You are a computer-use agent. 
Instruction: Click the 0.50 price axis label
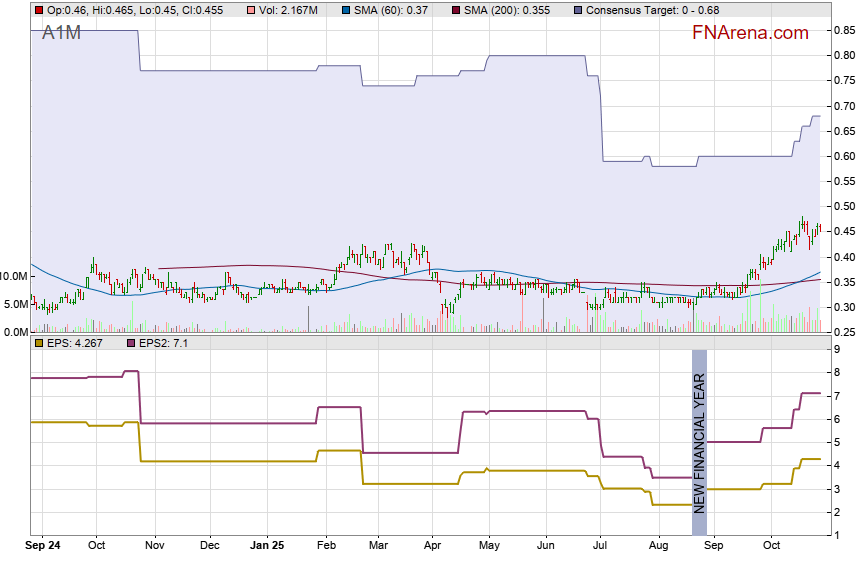(x=842, y=207)
